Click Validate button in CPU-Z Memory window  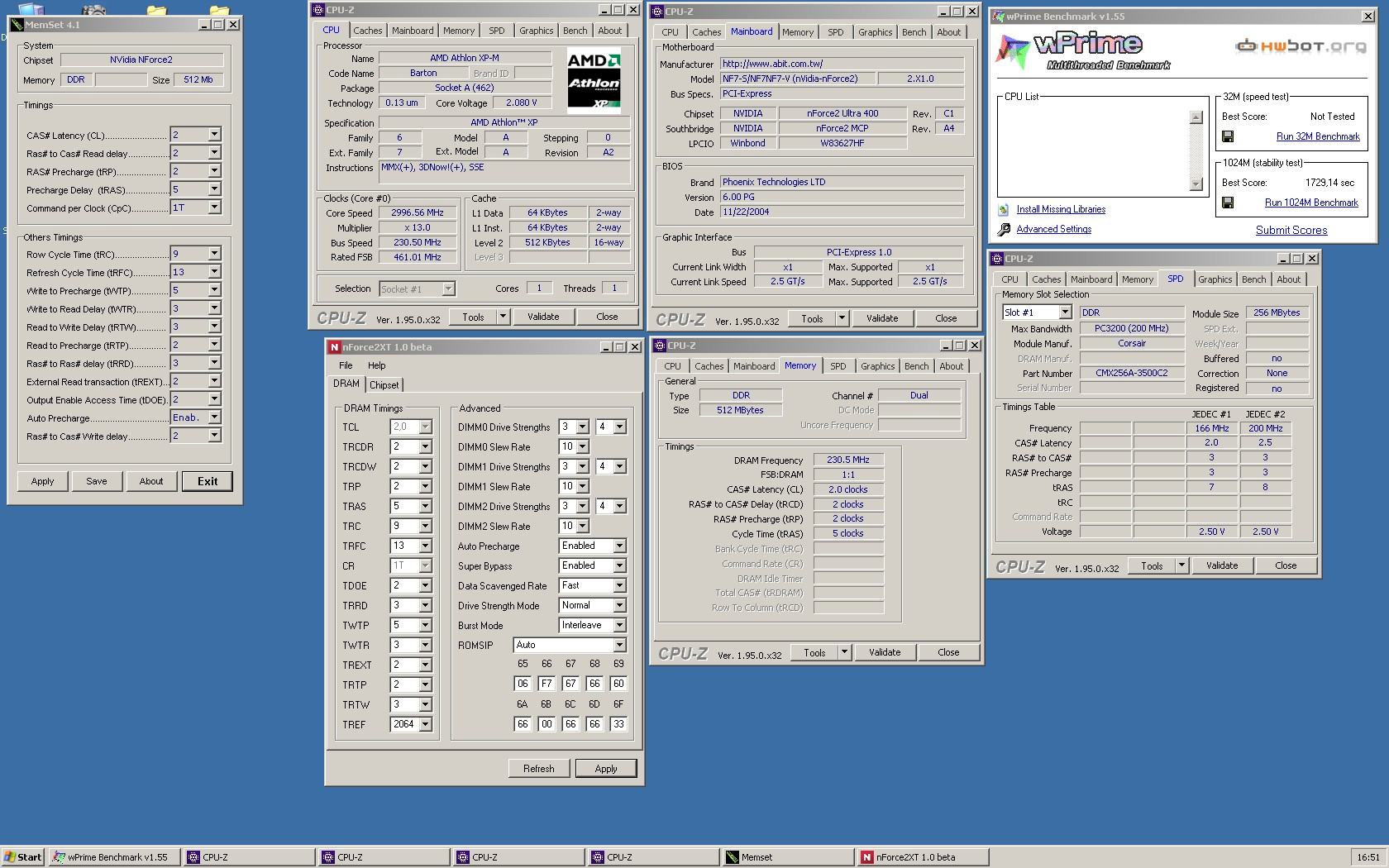coord(885,652)
